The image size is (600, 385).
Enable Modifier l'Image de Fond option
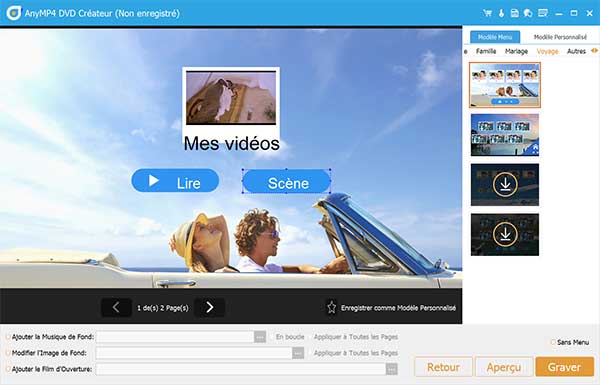pos(8,353)
